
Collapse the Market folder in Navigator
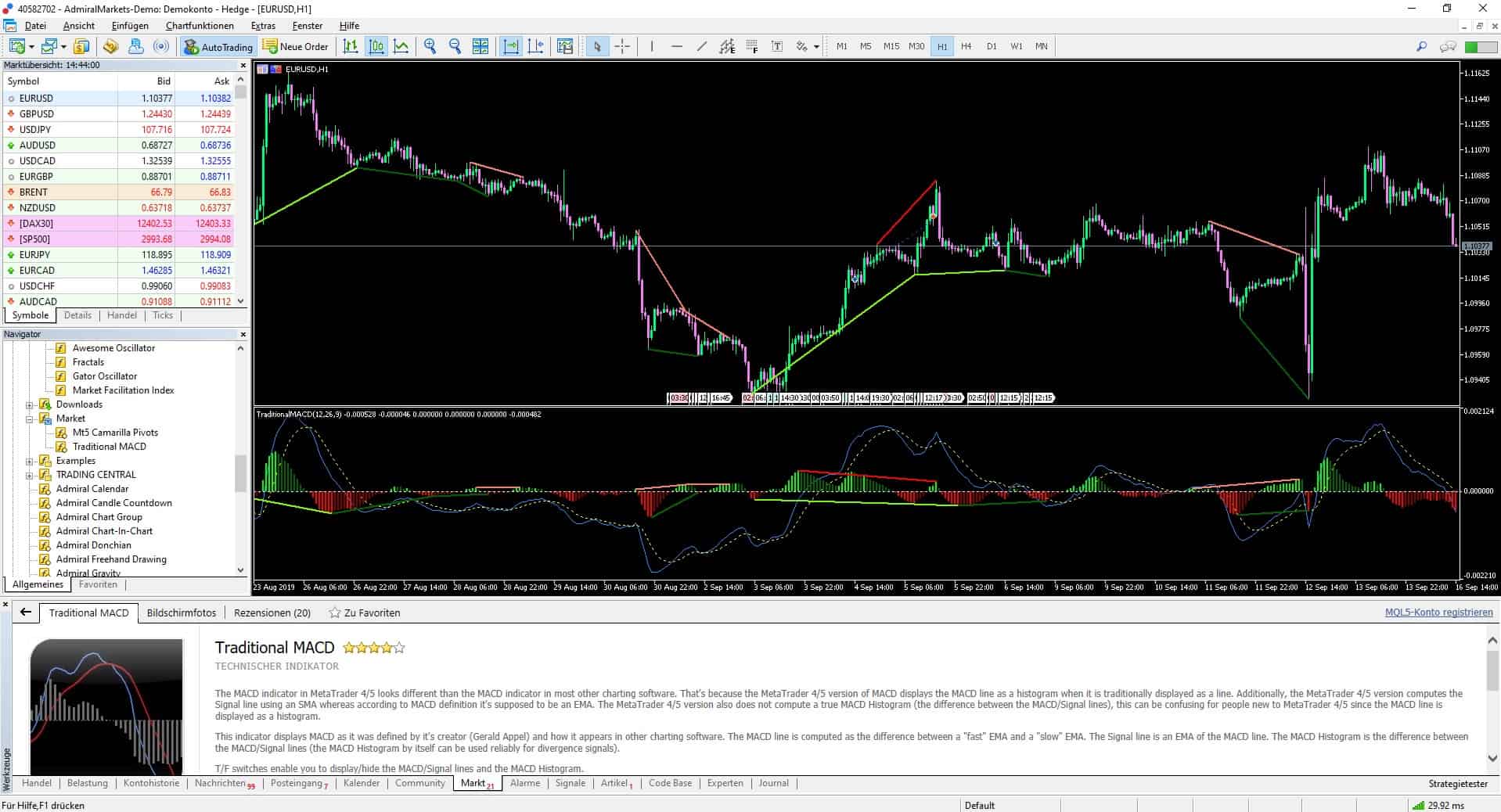point(30,419)
